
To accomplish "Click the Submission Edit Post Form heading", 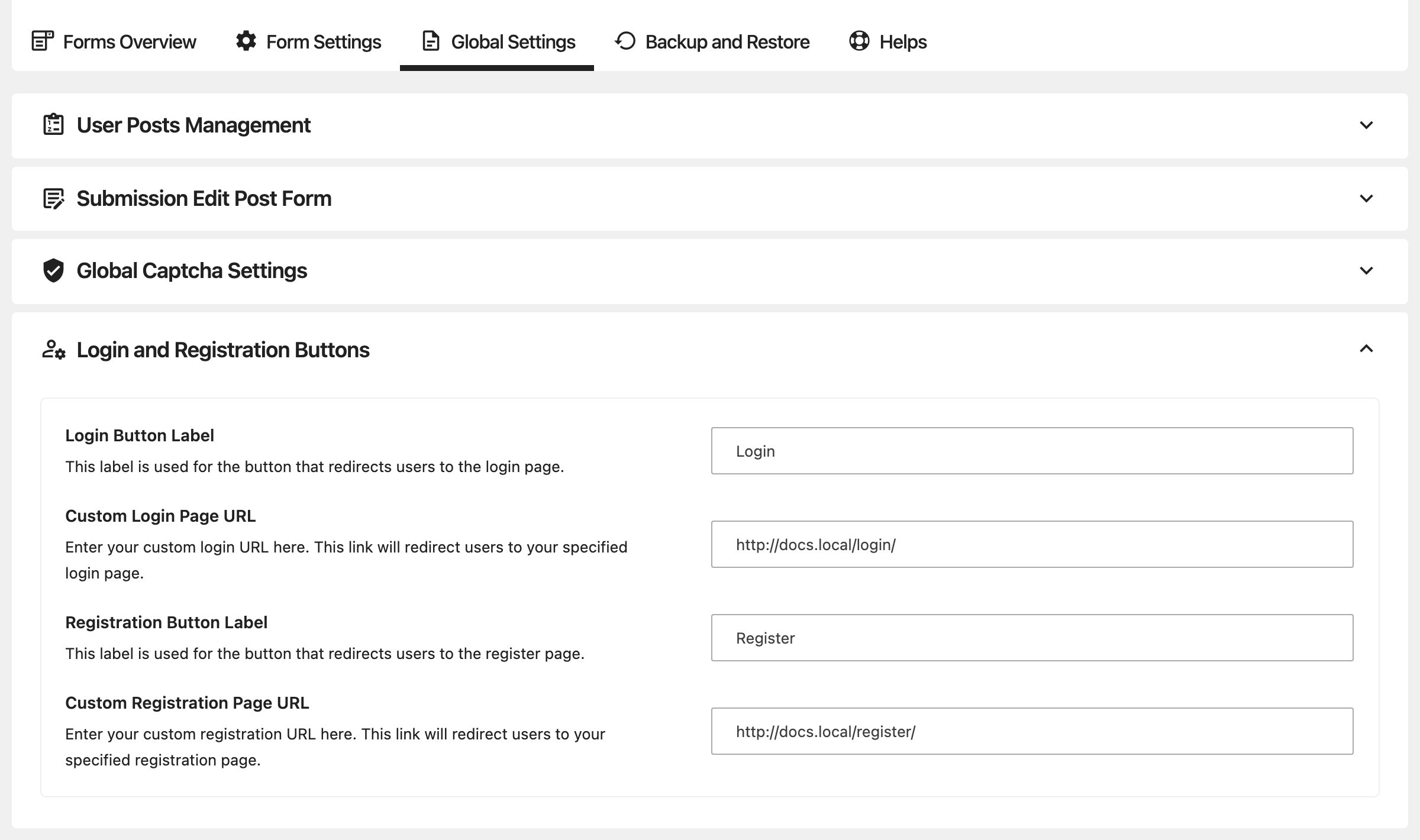I will [x=204, y=198].
